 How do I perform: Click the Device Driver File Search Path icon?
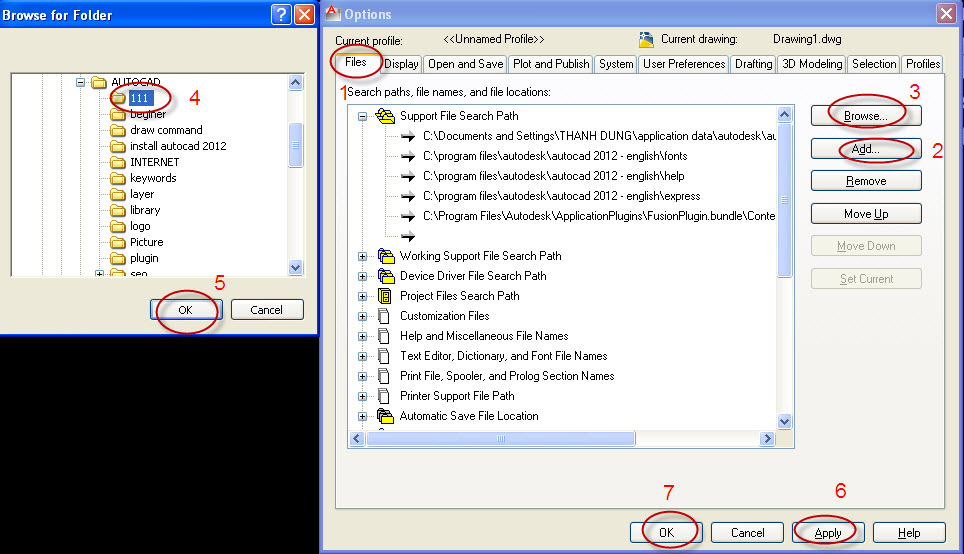(386, 276)
